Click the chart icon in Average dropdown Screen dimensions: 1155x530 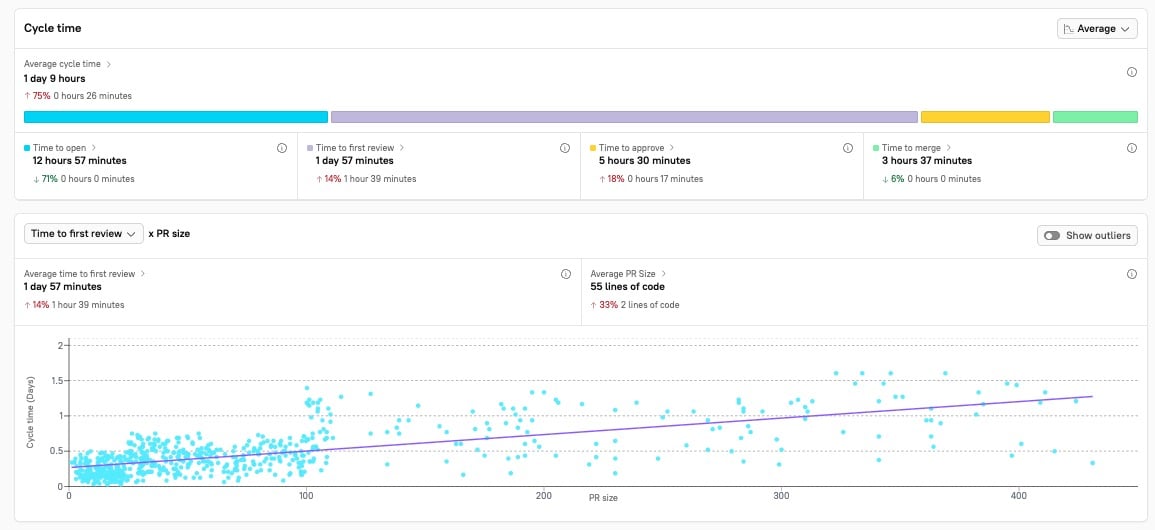[1068, 29]
